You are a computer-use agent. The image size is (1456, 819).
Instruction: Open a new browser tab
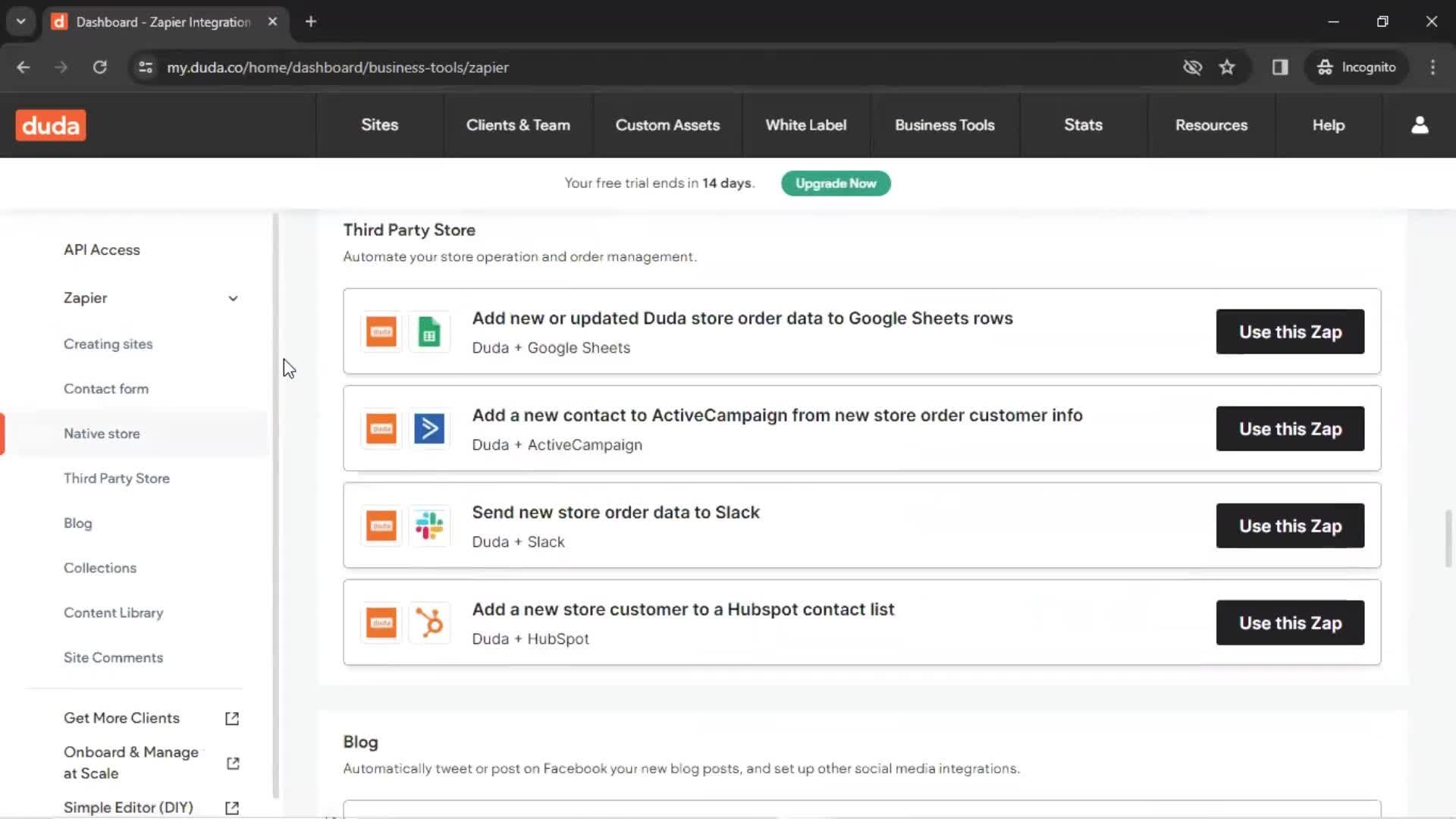pos(311,22)
